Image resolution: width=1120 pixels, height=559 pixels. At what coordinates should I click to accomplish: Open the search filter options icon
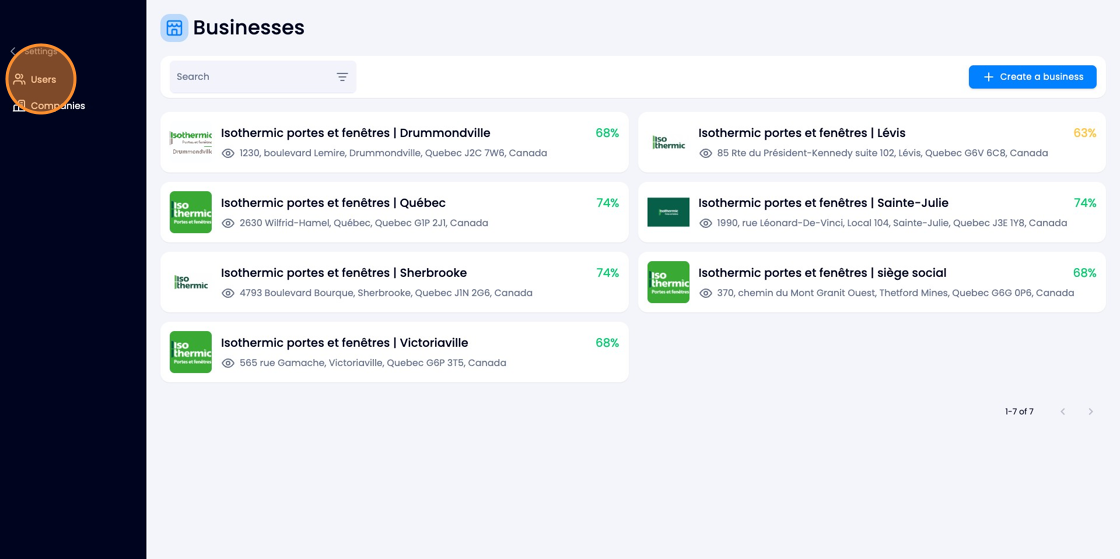click(342, 77)
